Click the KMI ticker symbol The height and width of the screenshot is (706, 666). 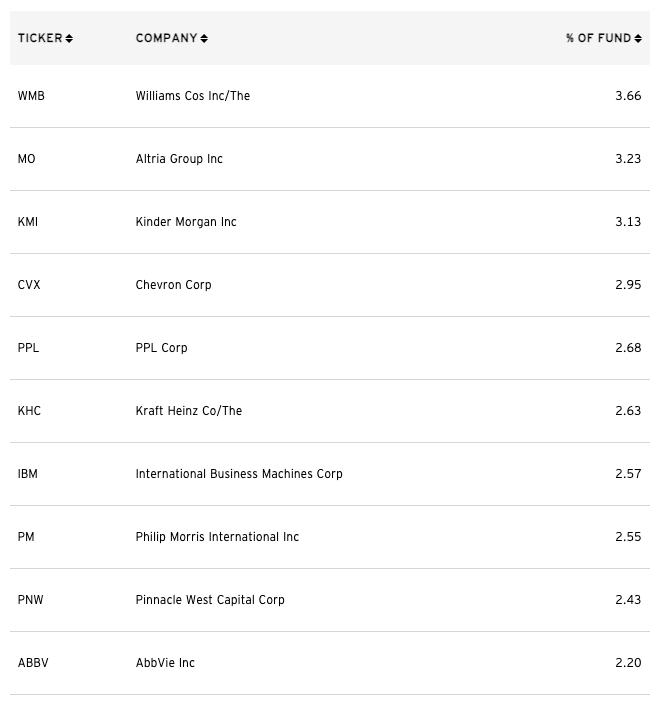click(x=28, y=222)
